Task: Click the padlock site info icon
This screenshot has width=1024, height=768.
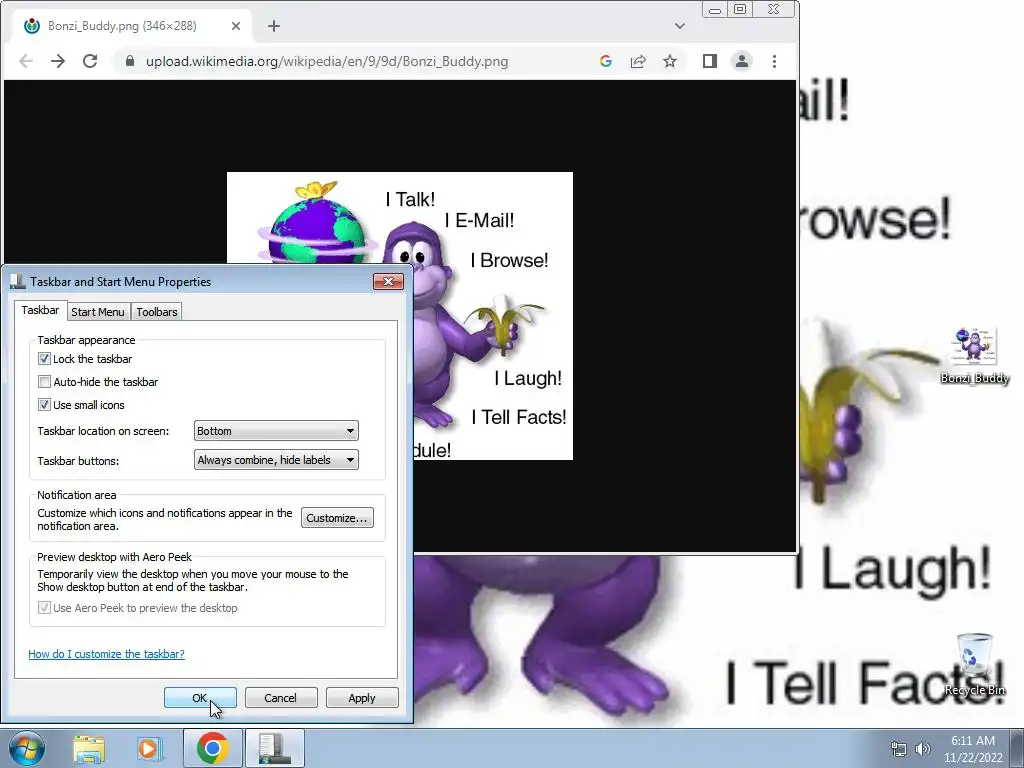Action: click(130, 61)
